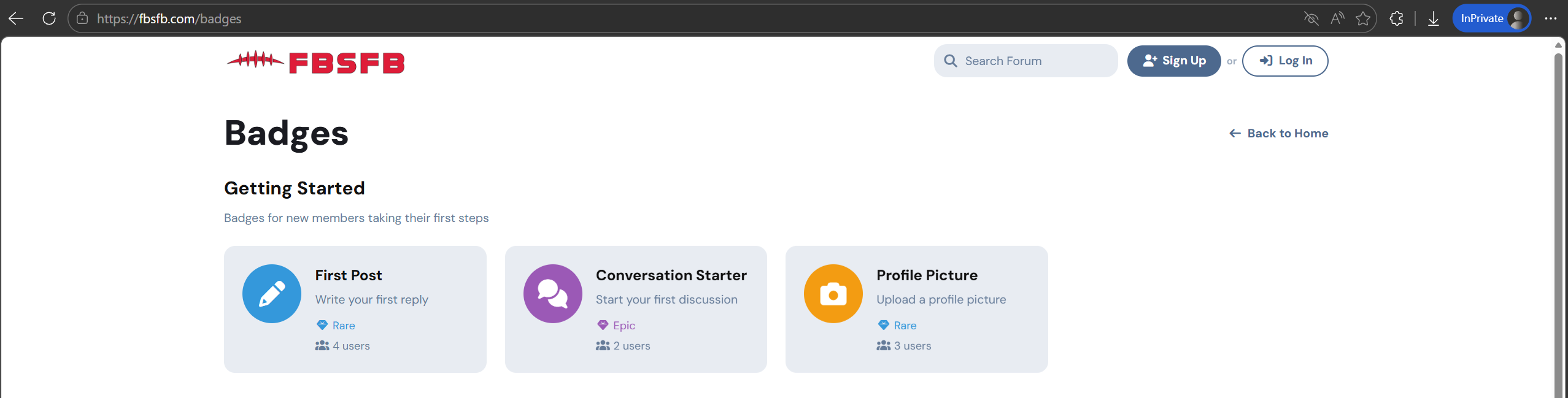This screenshot has height=398, width=1568.
Task: Click the 'Upload a profile picture' description
Action: (x=941, y=300)
